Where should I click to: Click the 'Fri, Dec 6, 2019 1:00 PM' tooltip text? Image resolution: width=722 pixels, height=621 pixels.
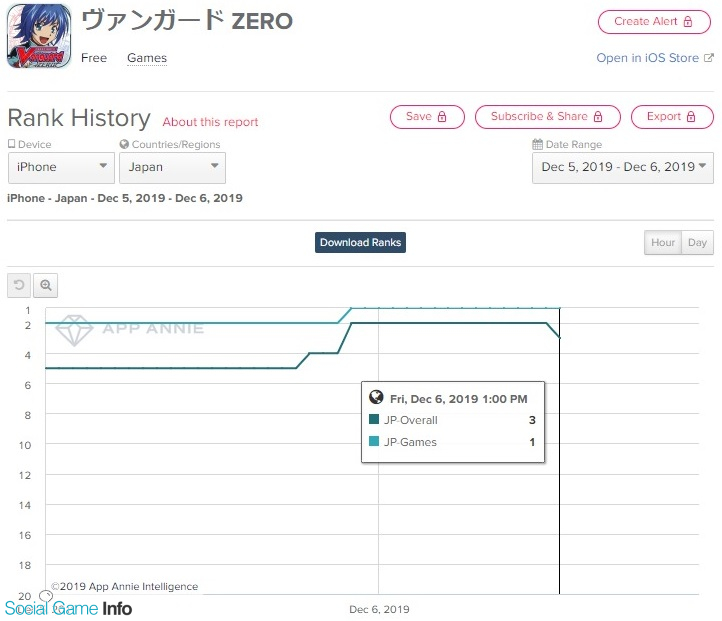pyautogui.click(x=459, y=399)
